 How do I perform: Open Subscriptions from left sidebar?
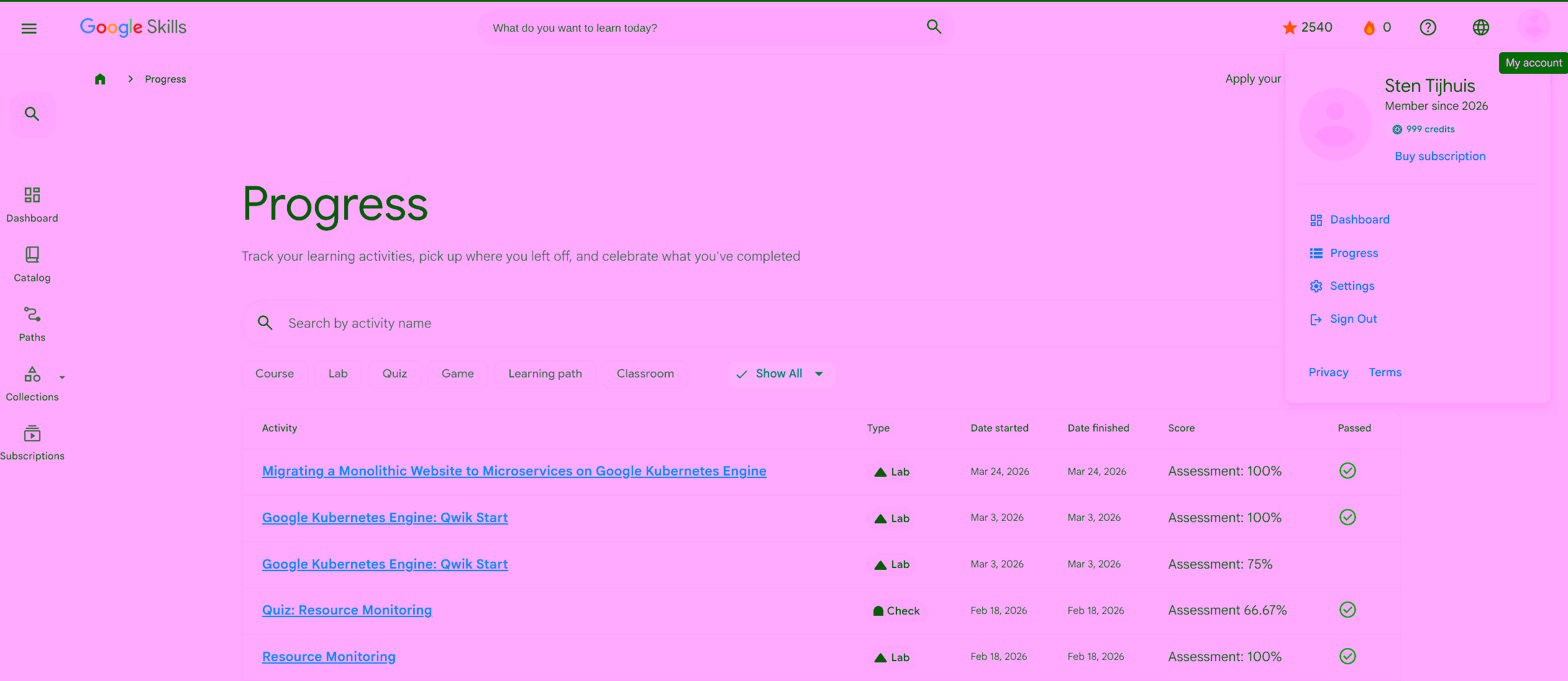32,443
